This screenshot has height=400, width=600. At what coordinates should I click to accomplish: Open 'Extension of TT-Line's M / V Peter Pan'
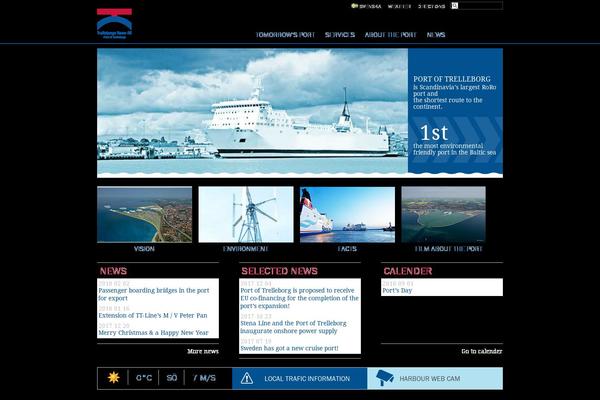tap(153, 315)
